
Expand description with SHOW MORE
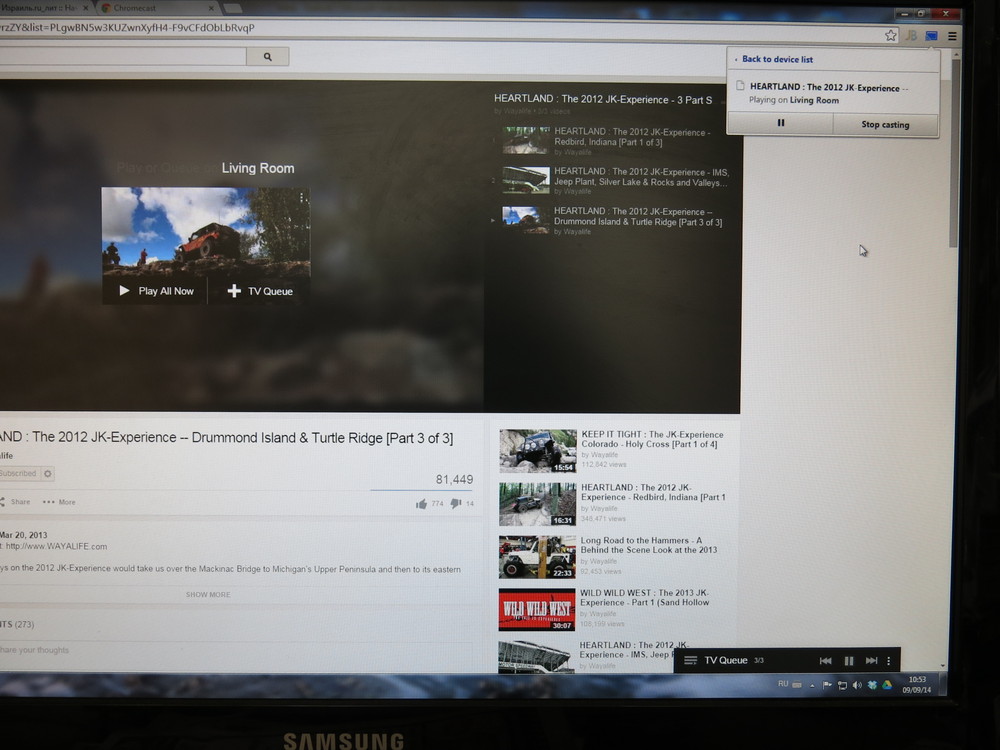click(x=208, y=594)
